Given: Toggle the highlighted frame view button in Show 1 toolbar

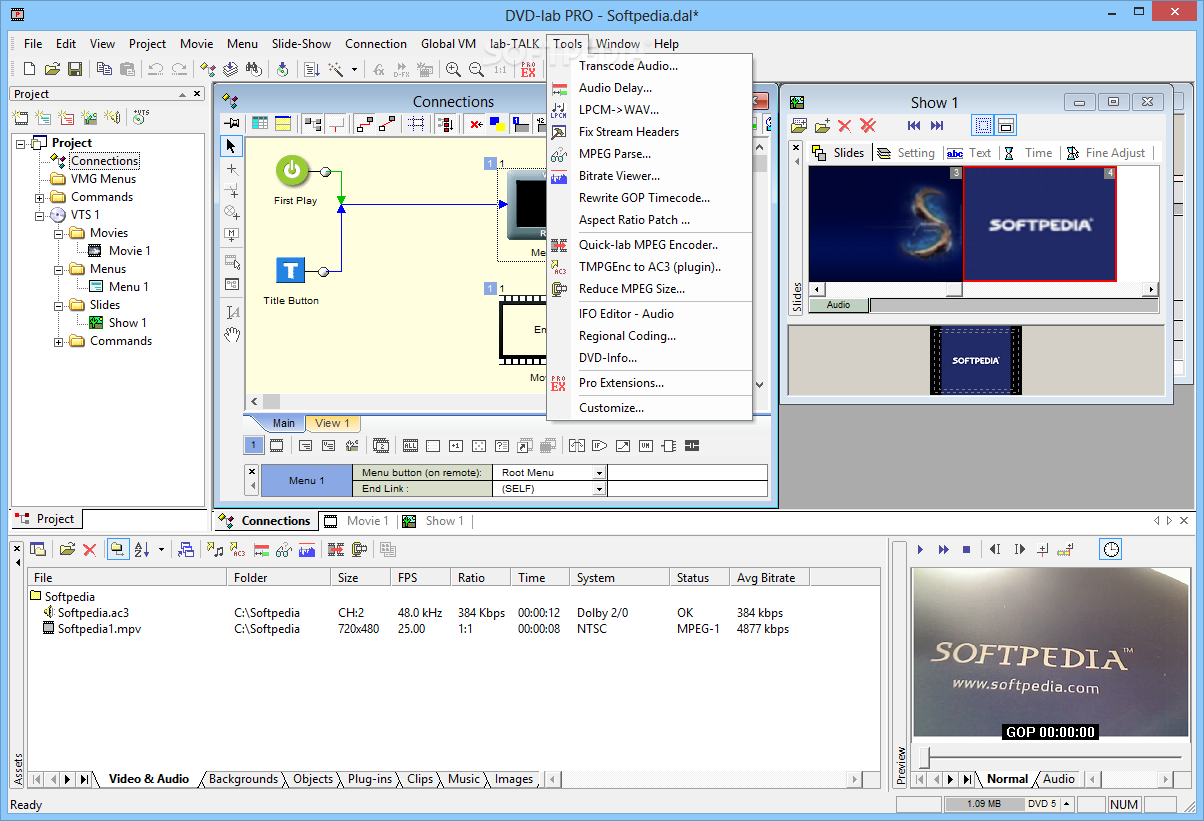Looking at the screenshot, I should [x=983, y=125].
